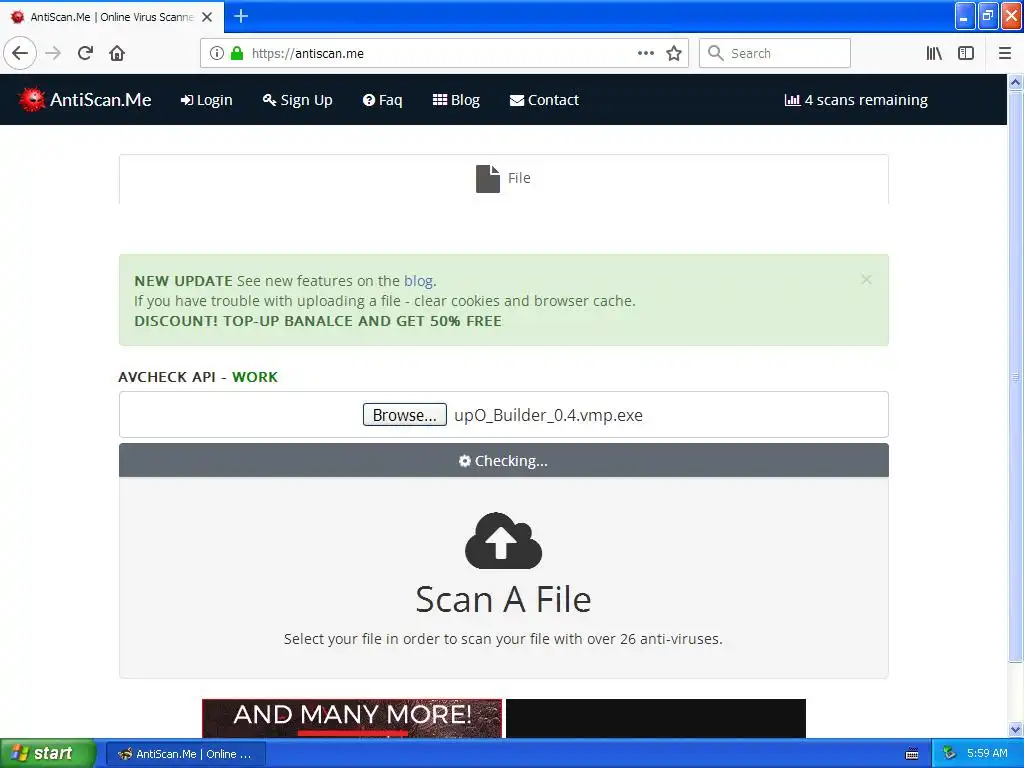1024x768 pixels.
Task: Open the Login page
Action: coord(206,100)
